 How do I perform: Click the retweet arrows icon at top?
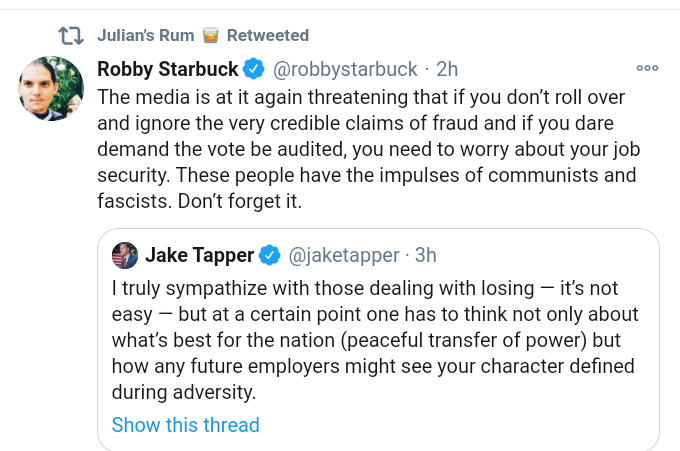tap(70, 36)
